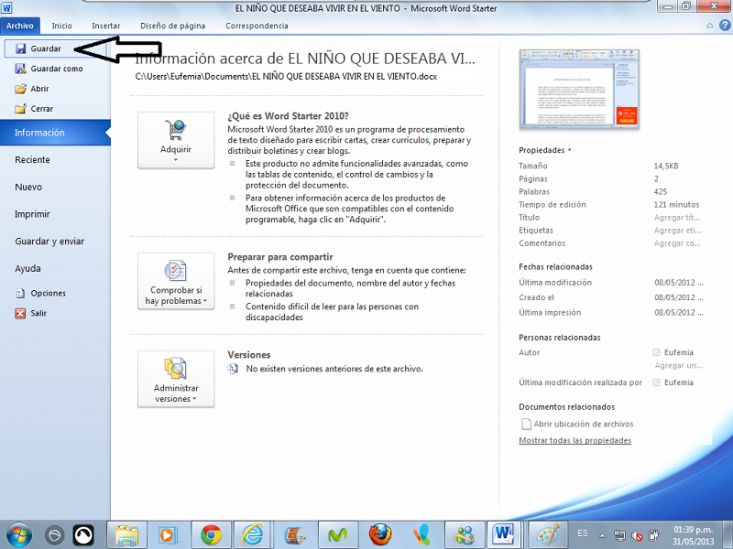Open Windows Explorer from the taskbar

coord(127,535)
